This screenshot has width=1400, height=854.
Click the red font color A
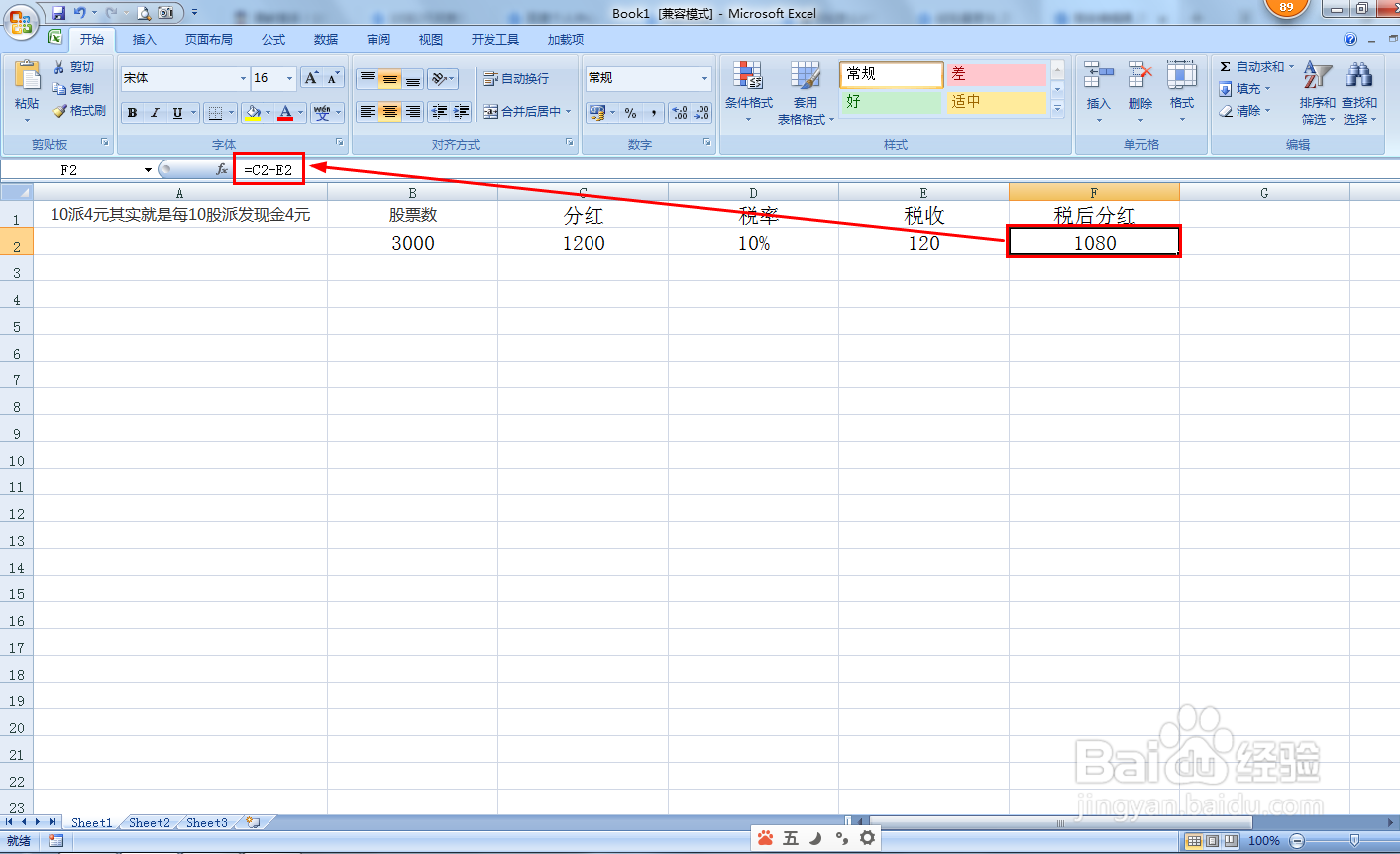[285, 113]
